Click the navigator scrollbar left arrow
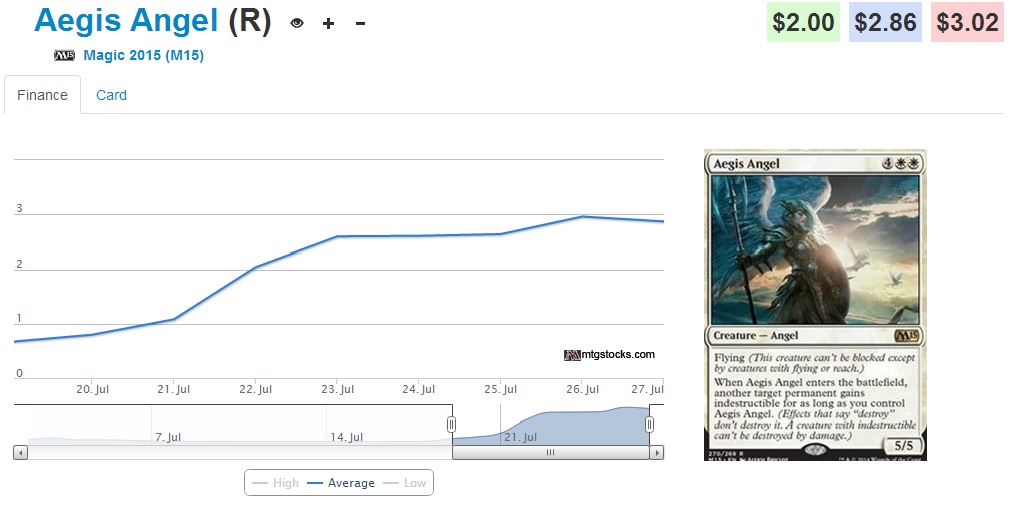1021x511 pixels. 20,453
